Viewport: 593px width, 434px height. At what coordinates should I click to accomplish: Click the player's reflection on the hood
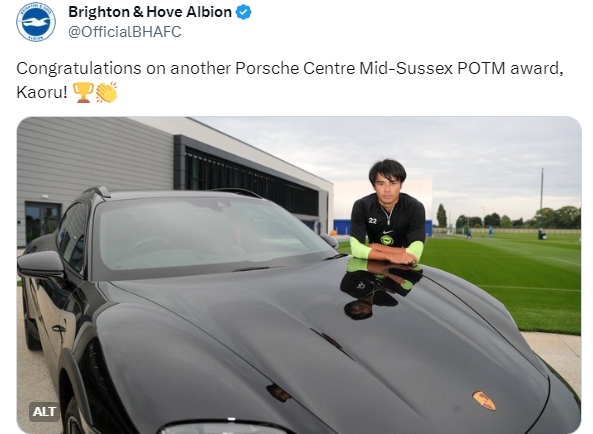(380, 287)
